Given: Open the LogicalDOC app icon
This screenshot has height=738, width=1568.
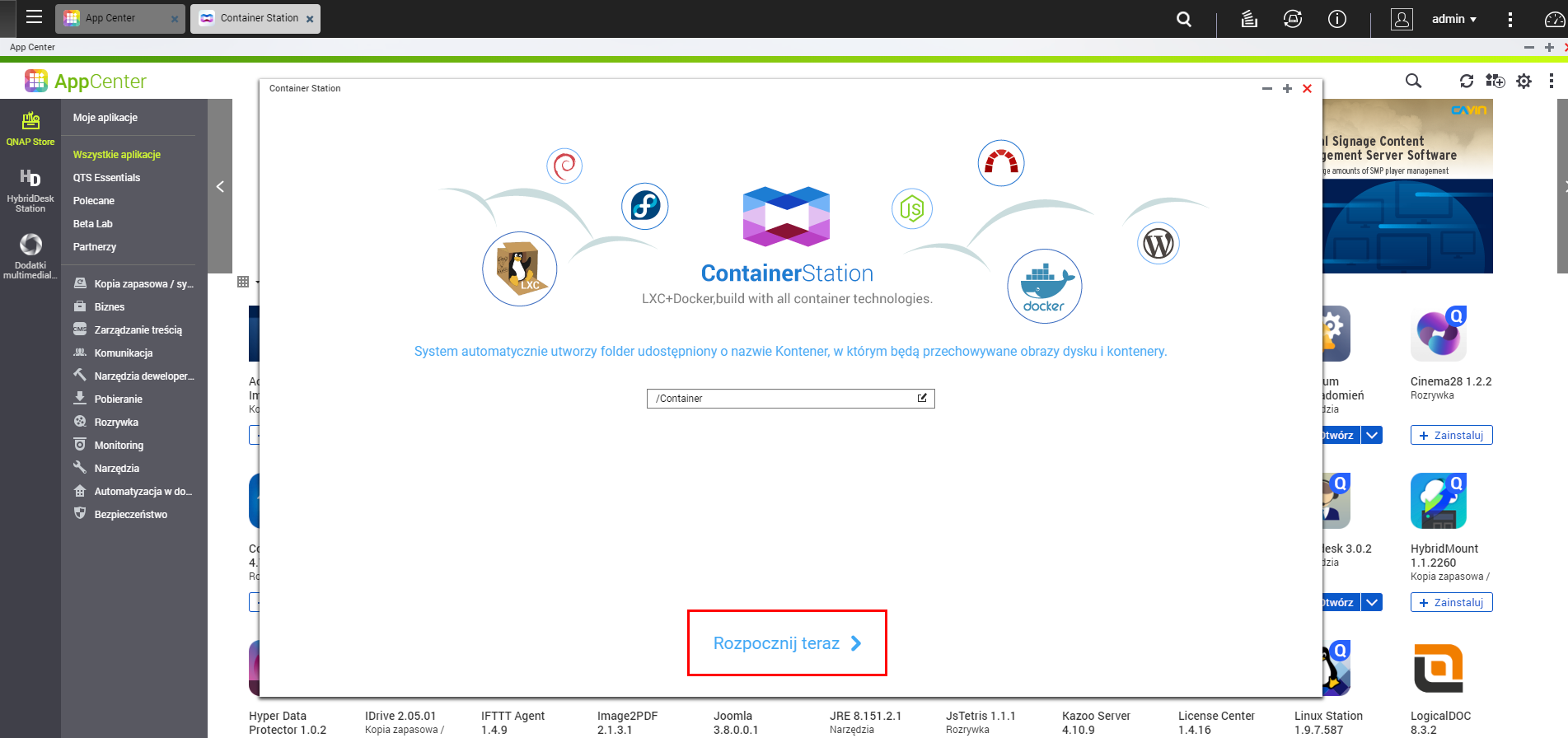Looking at the screenshot, I should click(x=1439, y=668).
